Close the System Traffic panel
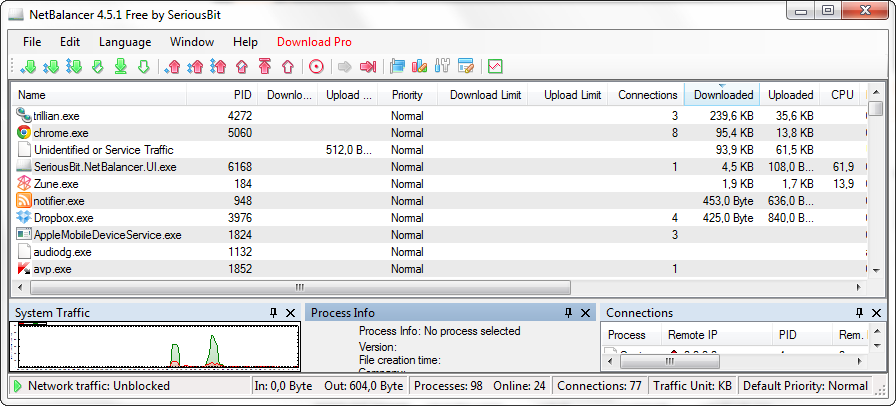Image resolution: width=896 pixels, height=406 pixels. pos(290,313)
